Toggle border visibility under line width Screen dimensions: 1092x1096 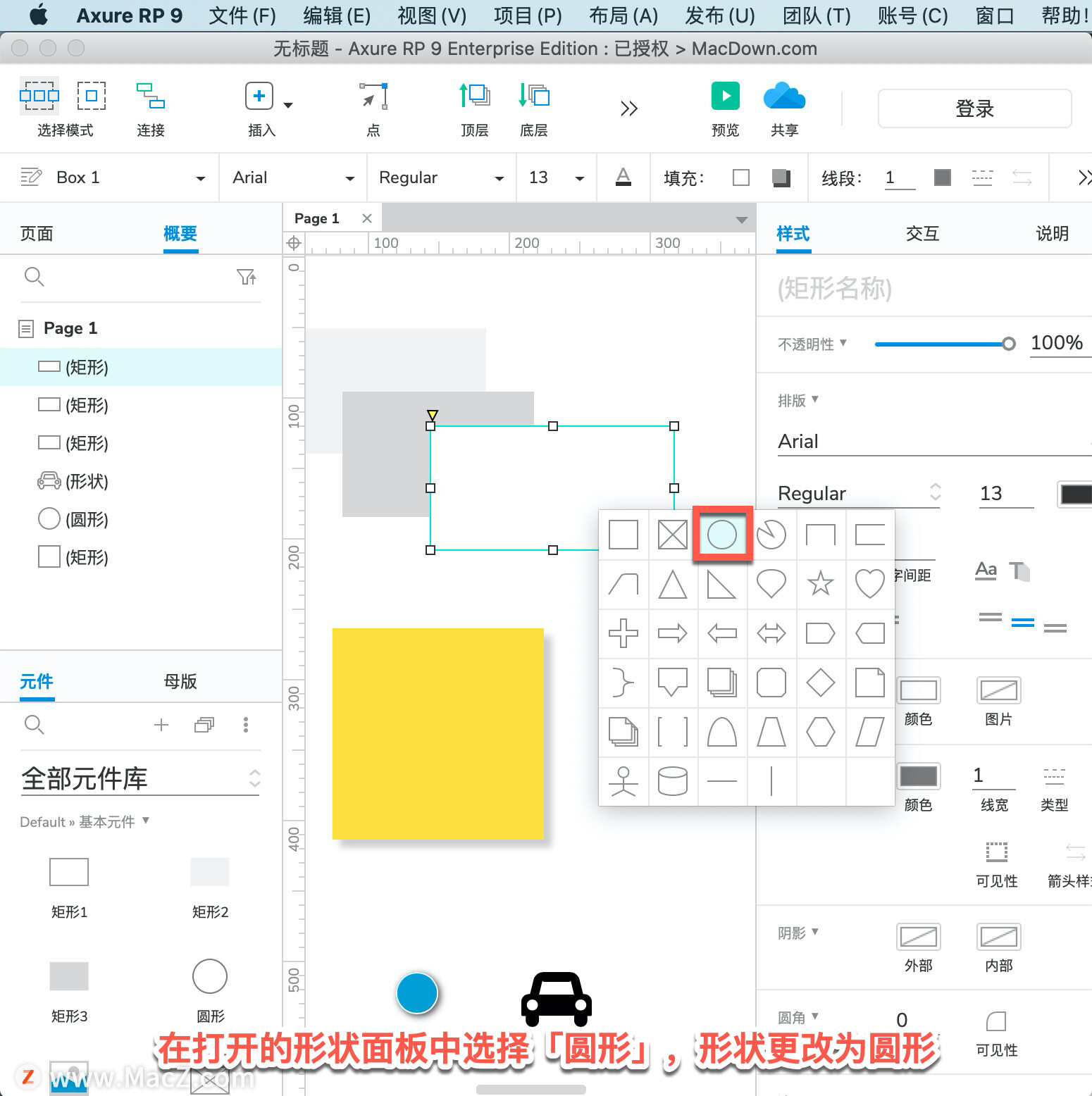point(997,852)
